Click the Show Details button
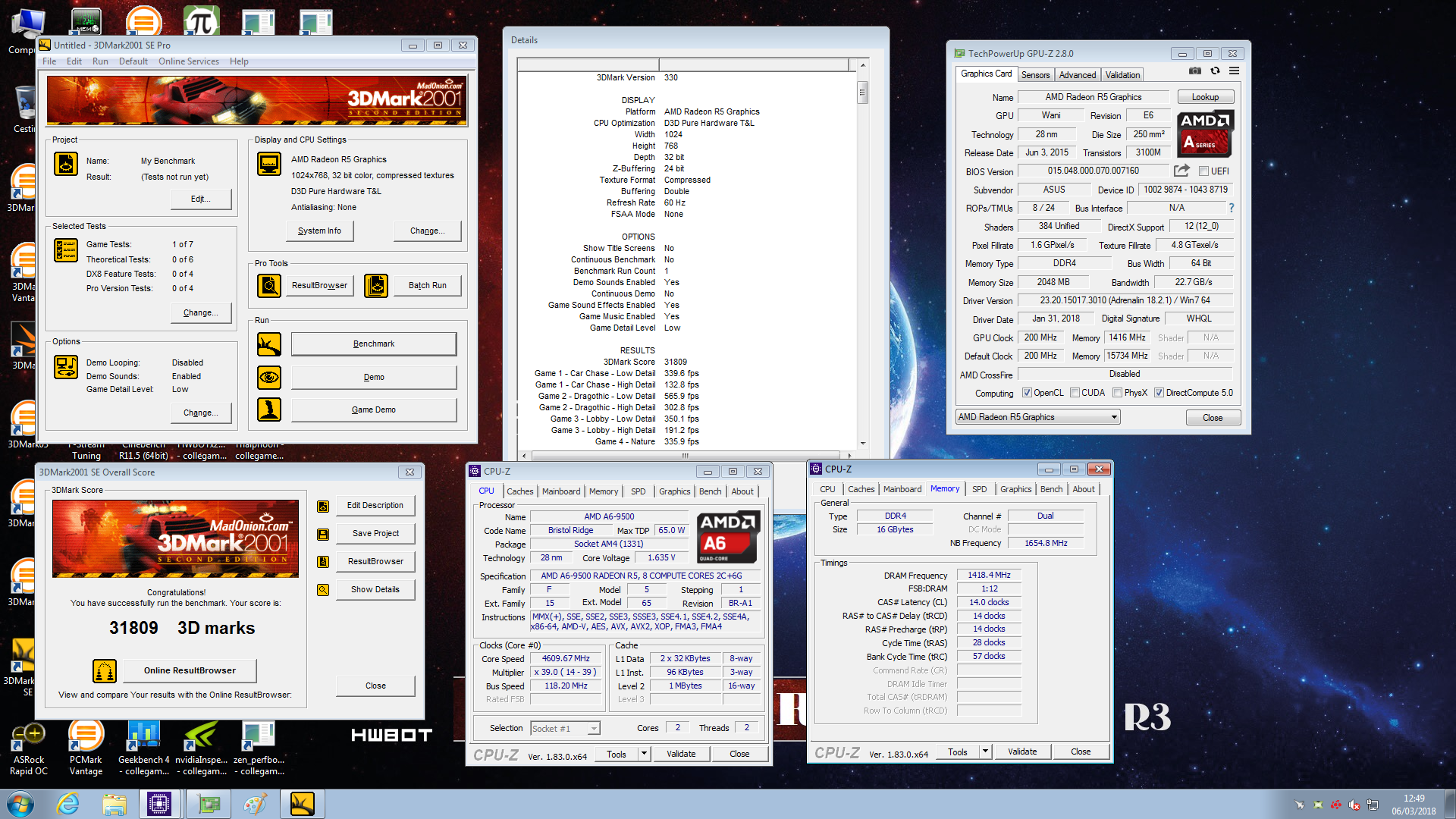Viewport: 1456px width, 819px height. pos(375,589)
